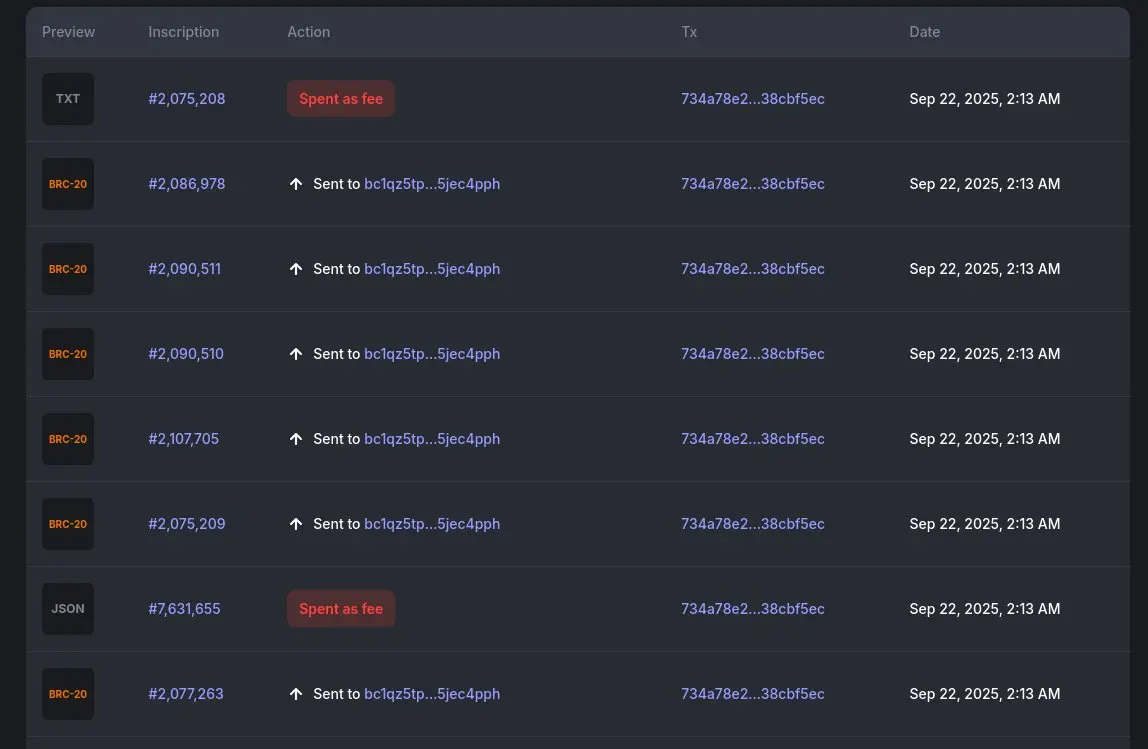This screenshot has height=749, width=1148.
Task: Select BRC-20 preview icon for inscription #2,077,263
Action: [x=68, y=694]
